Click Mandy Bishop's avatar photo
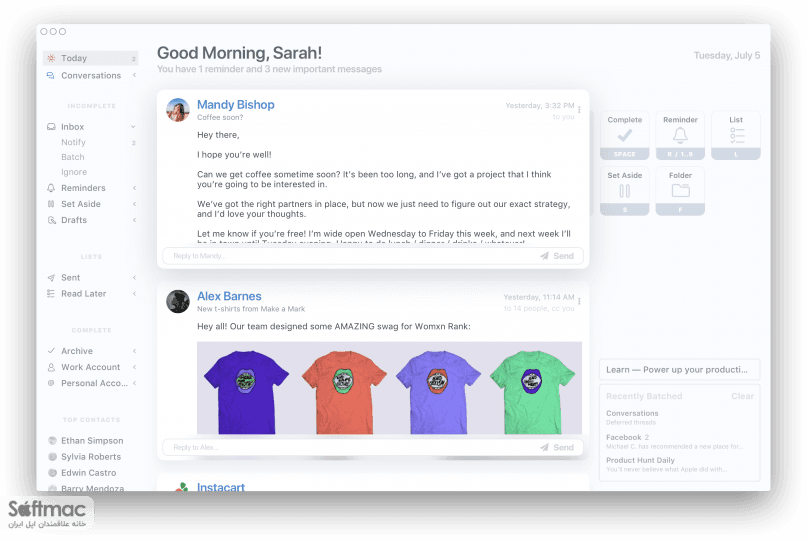The height and width of the screenshot is (540, 807). (178, 110)
